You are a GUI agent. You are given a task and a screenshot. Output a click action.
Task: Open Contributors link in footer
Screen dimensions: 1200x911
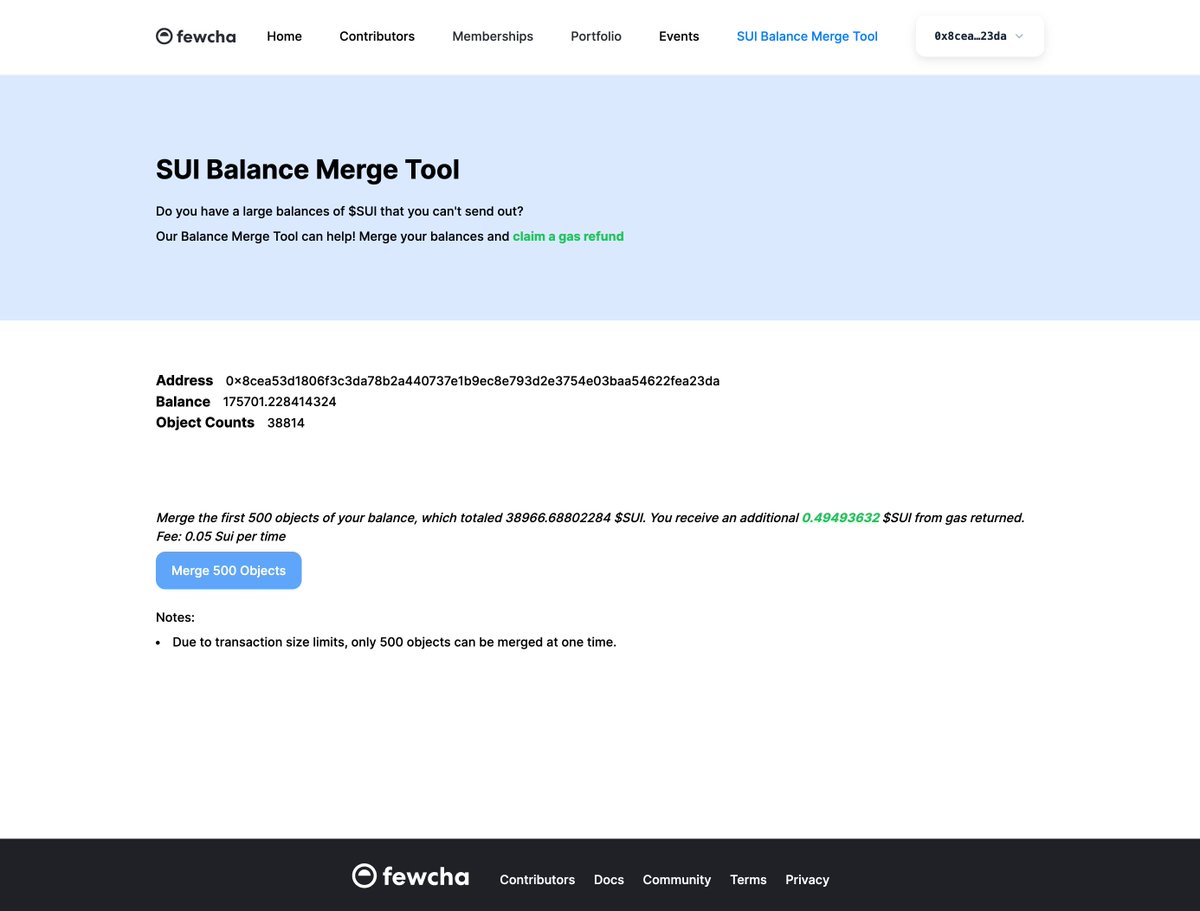pos(537,880)
